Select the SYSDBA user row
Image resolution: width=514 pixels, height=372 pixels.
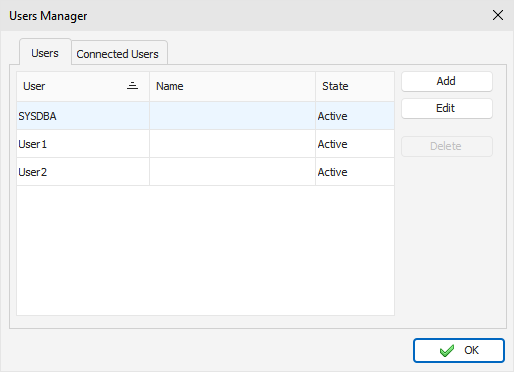point(205,116)
